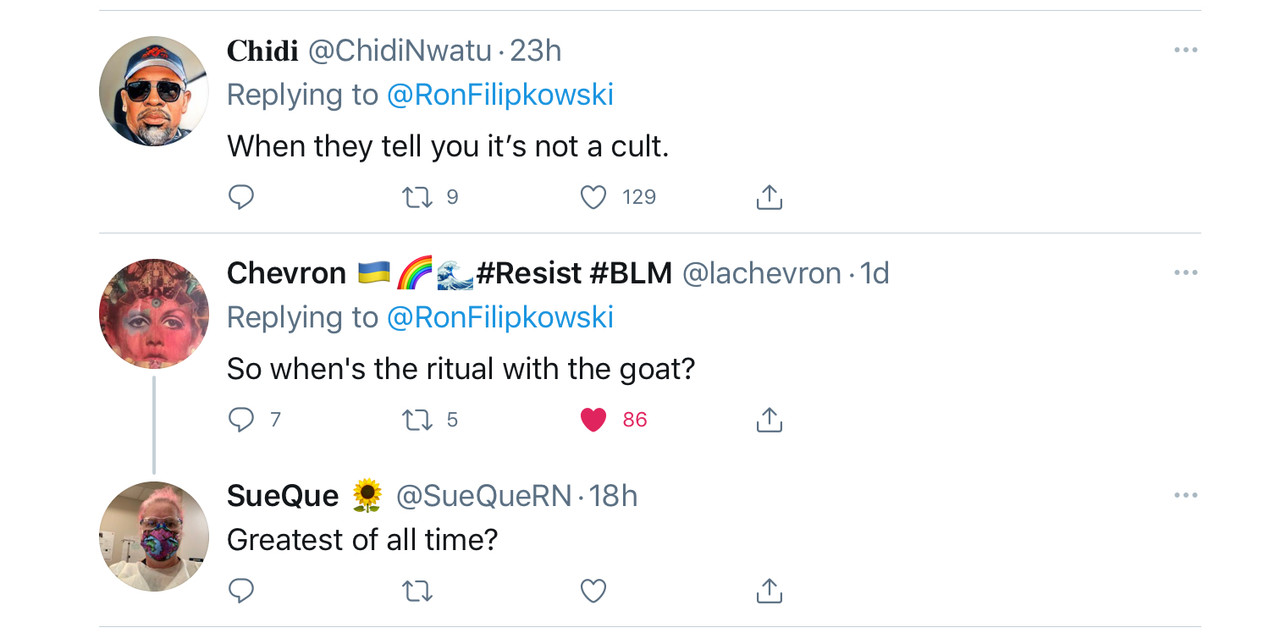View Chidi's profile picture
1280x632 pixels.
click(154, 91)
